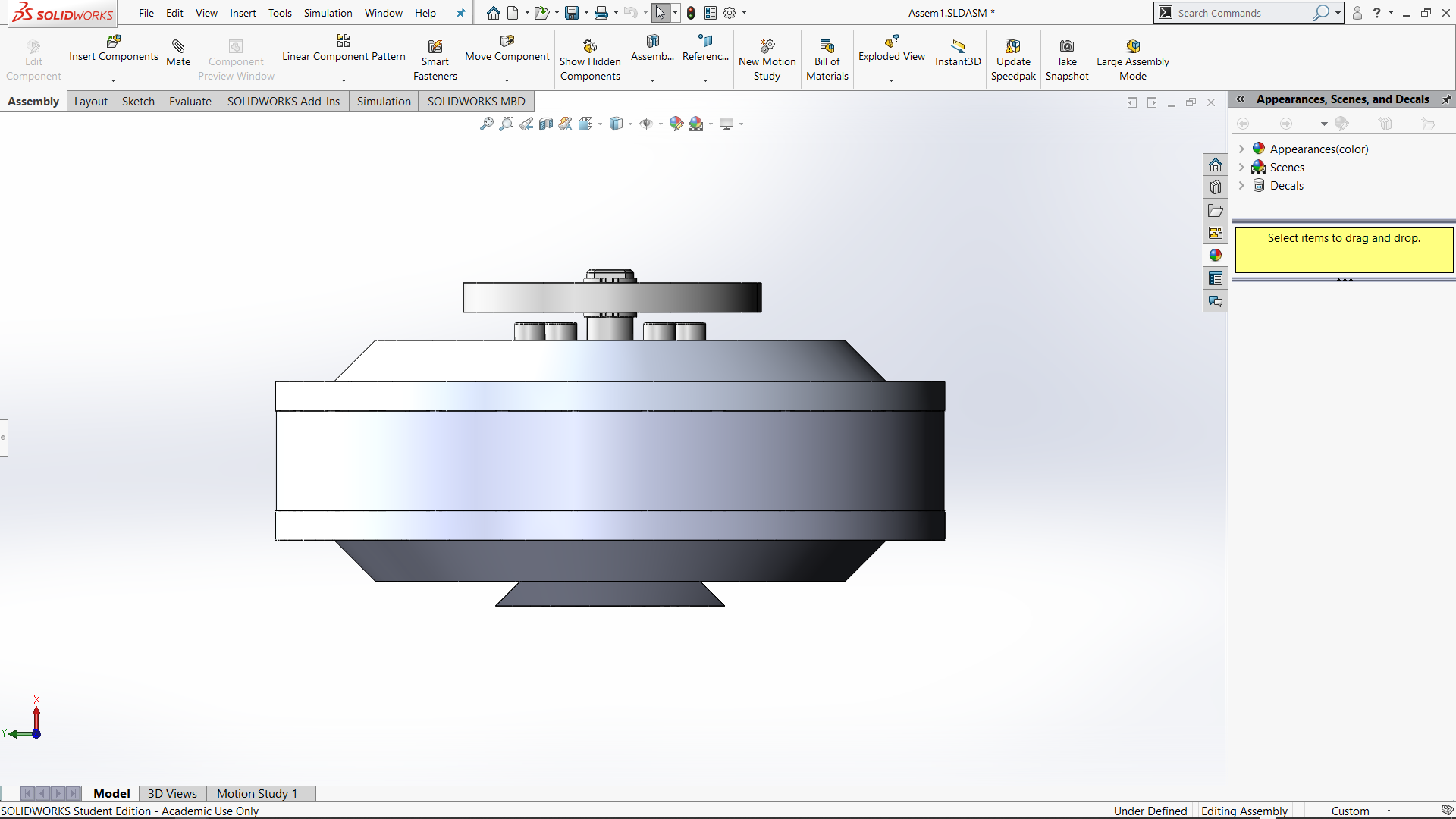
Task: Expand the Decals tree node
Action: 1241,185
